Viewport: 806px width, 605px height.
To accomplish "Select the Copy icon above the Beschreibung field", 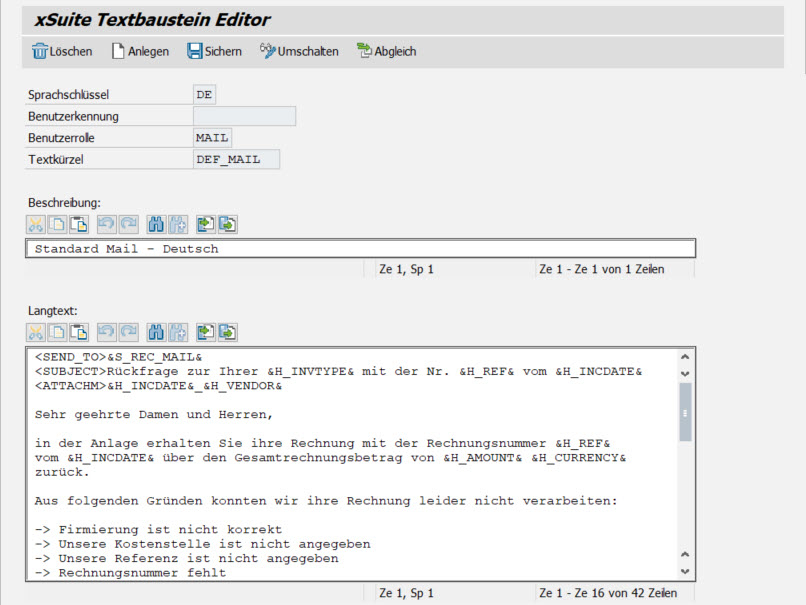I will (x=58, y=224).
